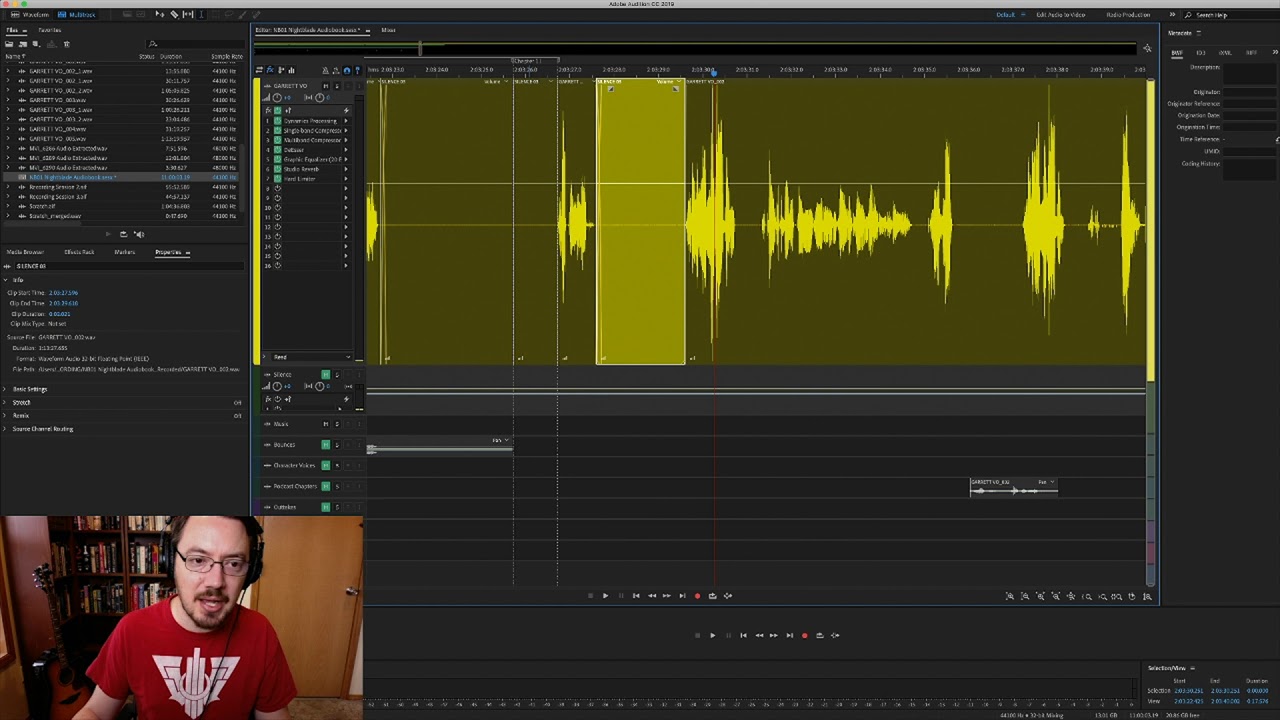Unmute the Bounces track
The height and width of the screenshot is (720, 1280).
[x=326, y=445]
